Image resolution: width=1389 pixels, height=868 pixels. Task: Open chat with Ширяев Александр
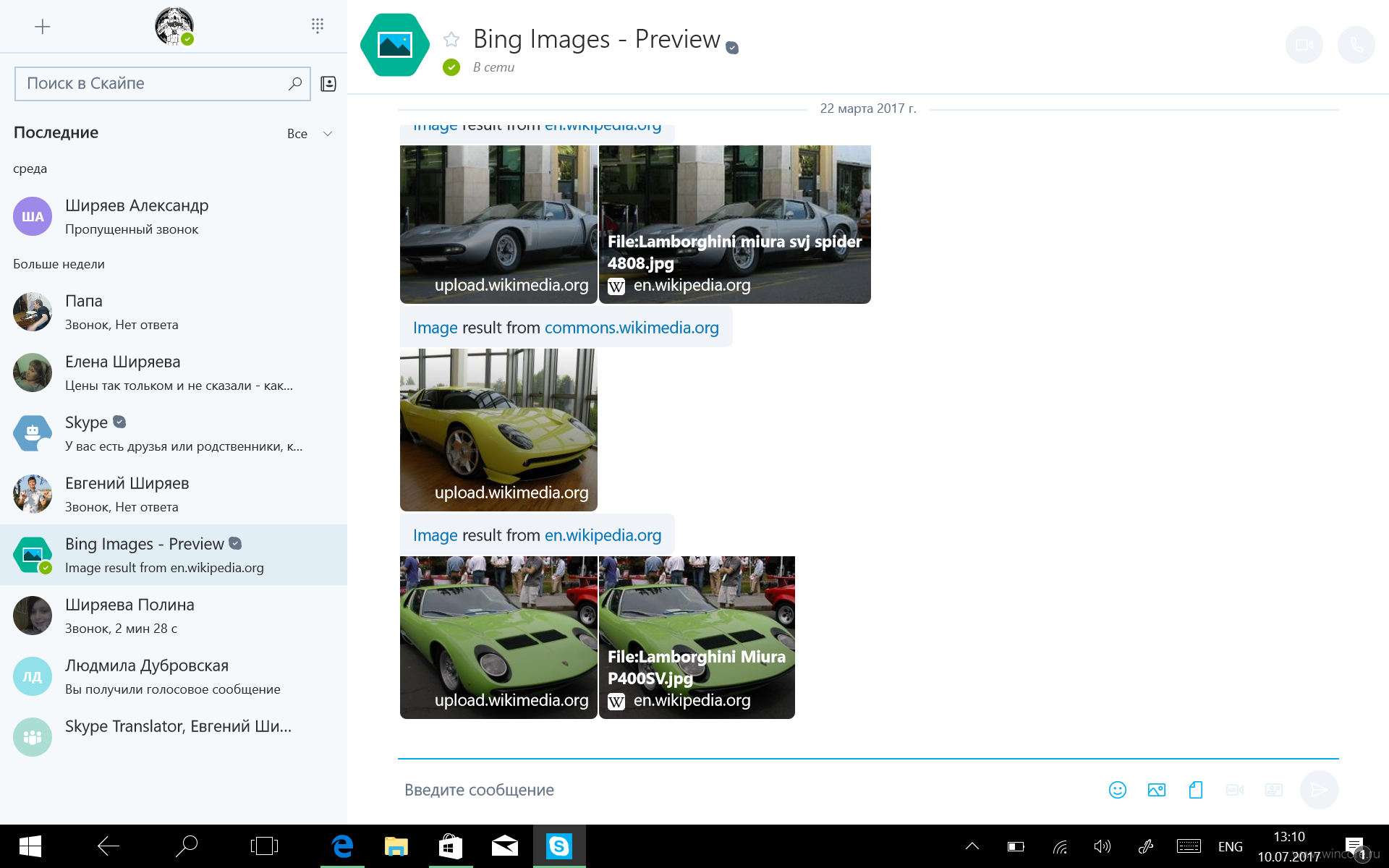click(x=174, y=216)
